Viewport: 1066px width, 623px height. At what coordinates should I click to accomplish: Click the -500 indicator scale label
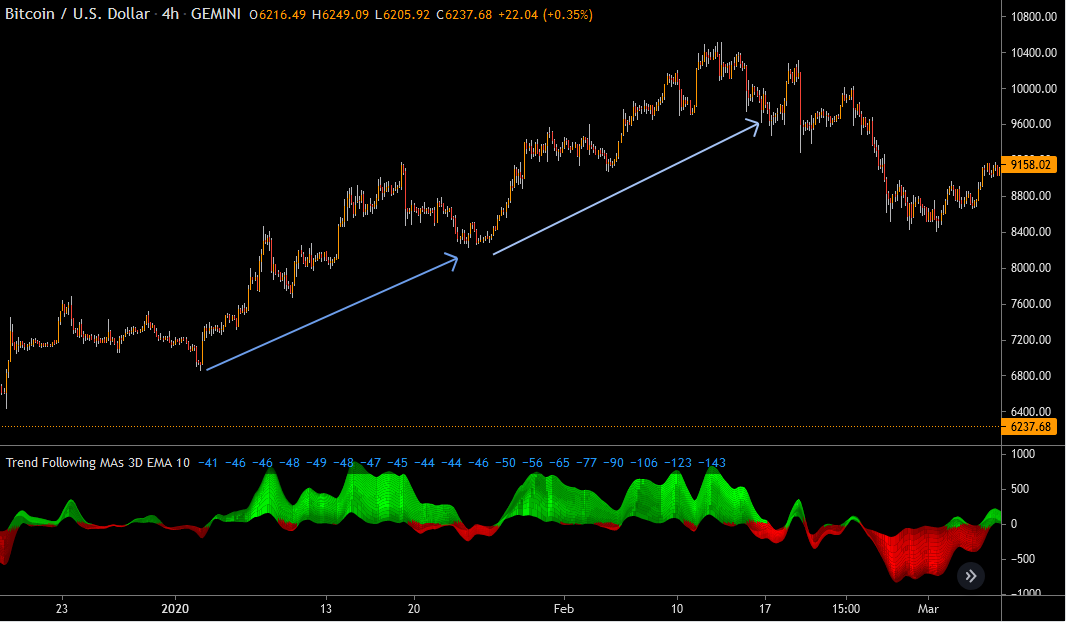1023,559
